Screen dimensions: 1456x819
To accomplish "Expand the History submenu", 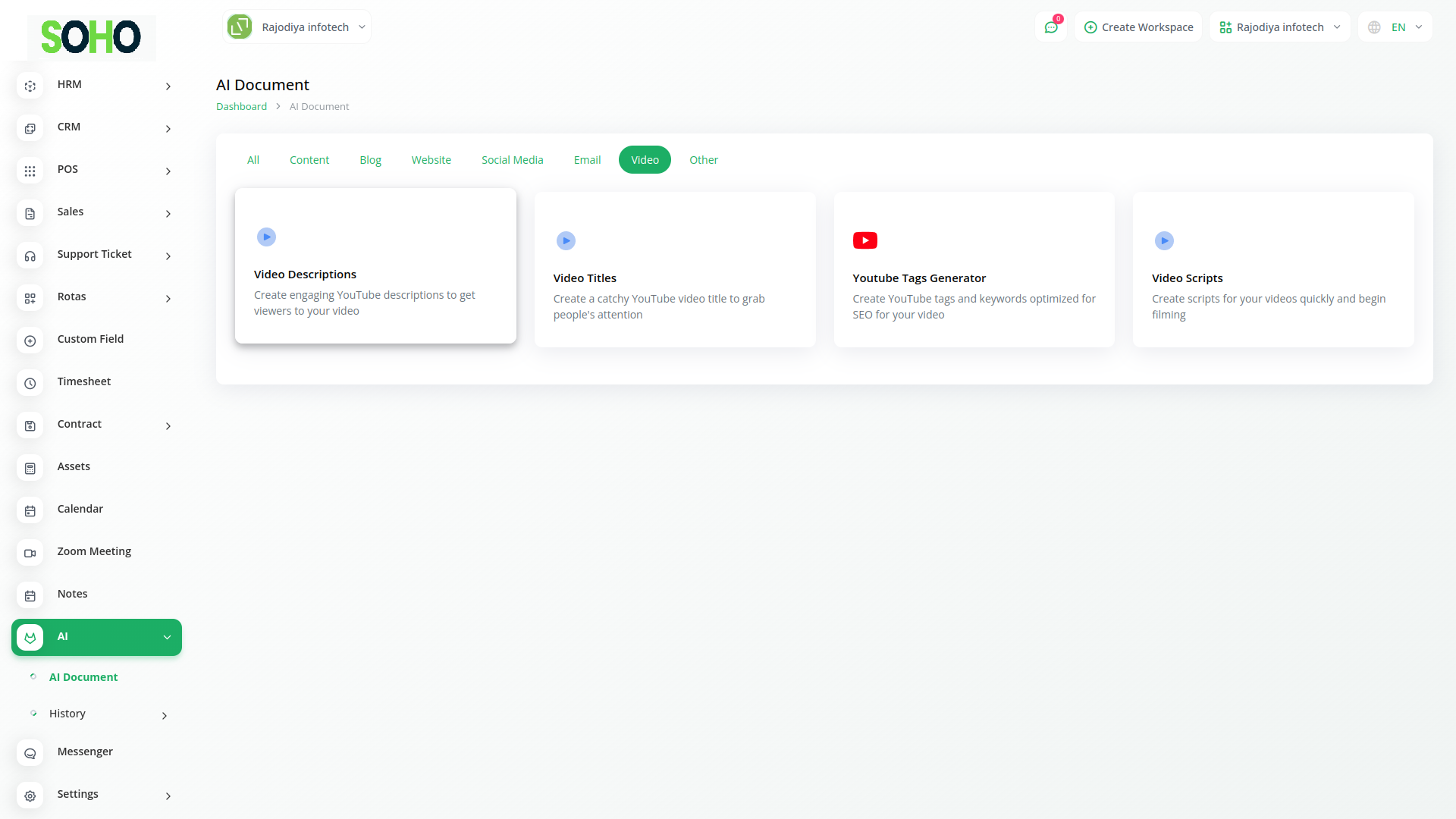I will [164, 715].
